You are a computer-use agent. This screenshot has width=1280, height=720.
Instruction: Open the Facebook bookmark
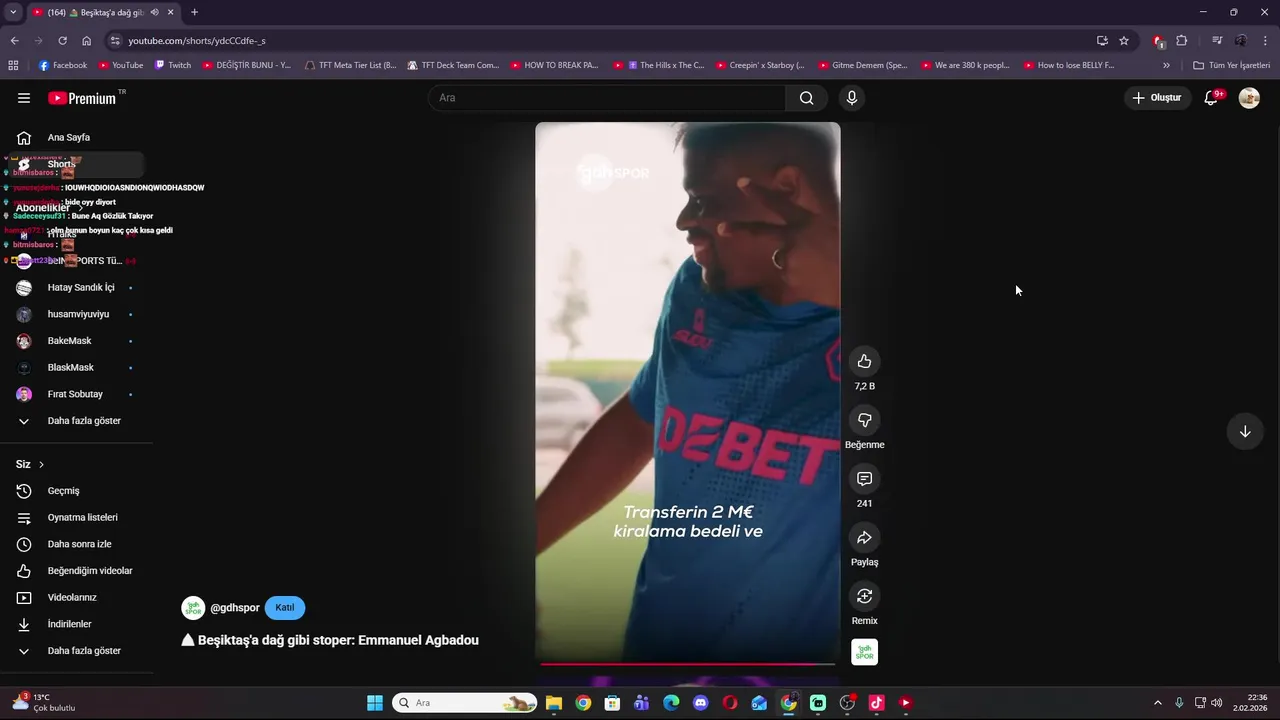(x=63, y=65)
